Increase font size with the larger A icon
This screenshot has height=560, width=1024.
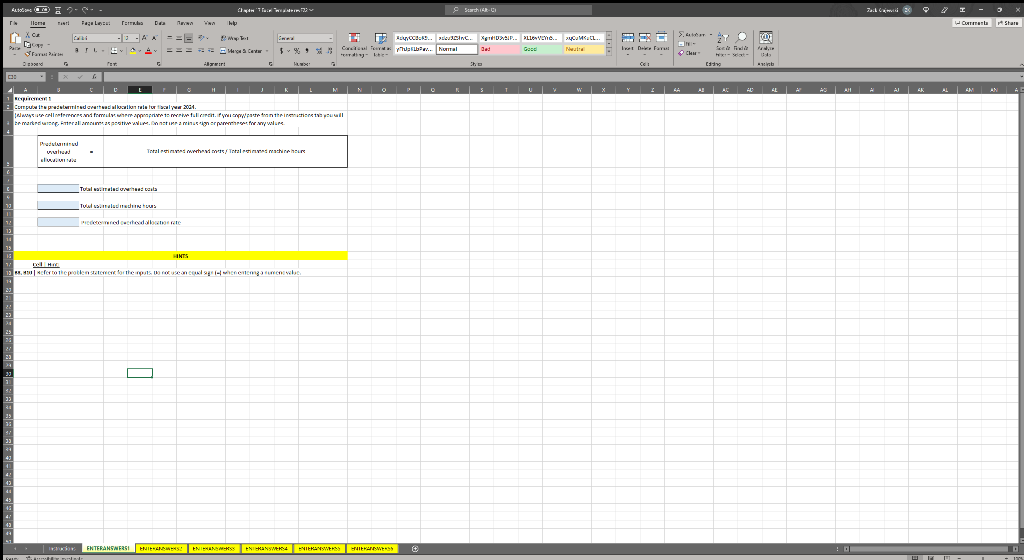(x=144, y=38)
